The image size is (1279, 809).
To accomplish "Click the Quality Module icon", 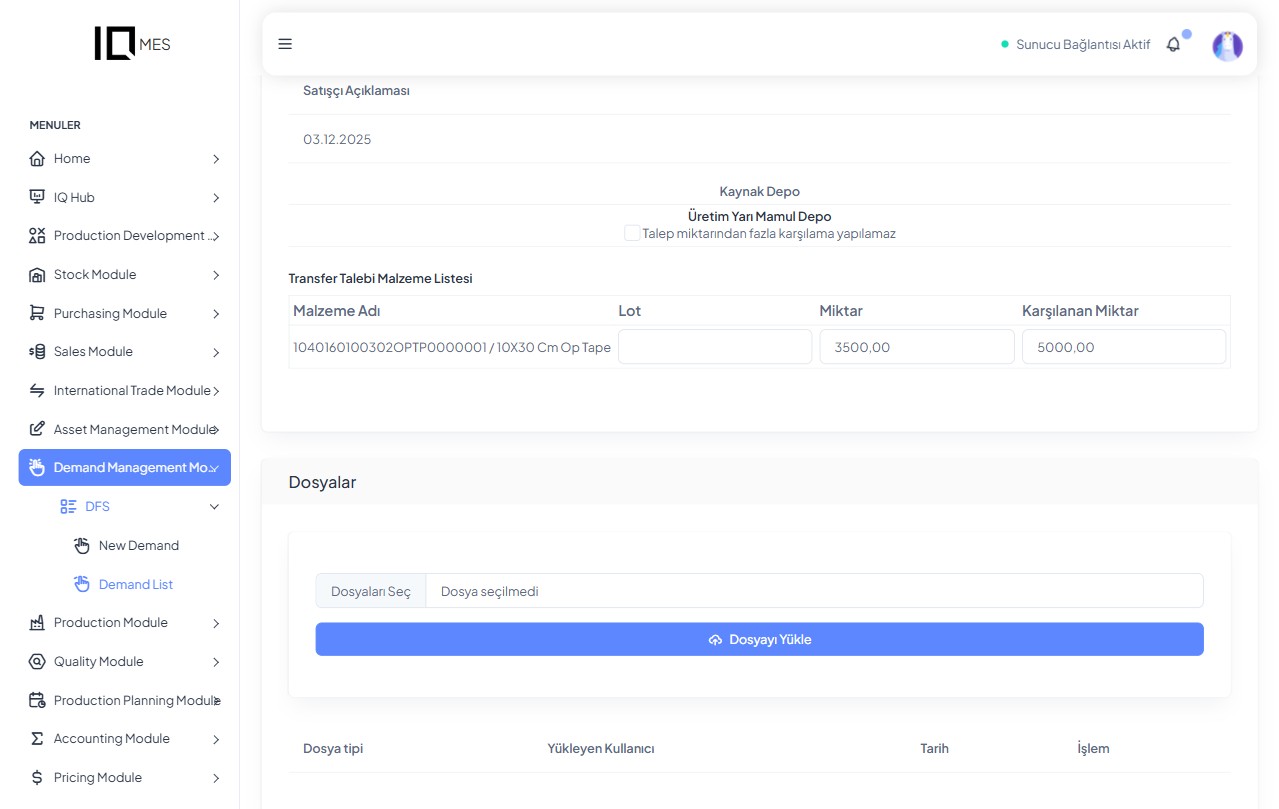I will (37, 662).
